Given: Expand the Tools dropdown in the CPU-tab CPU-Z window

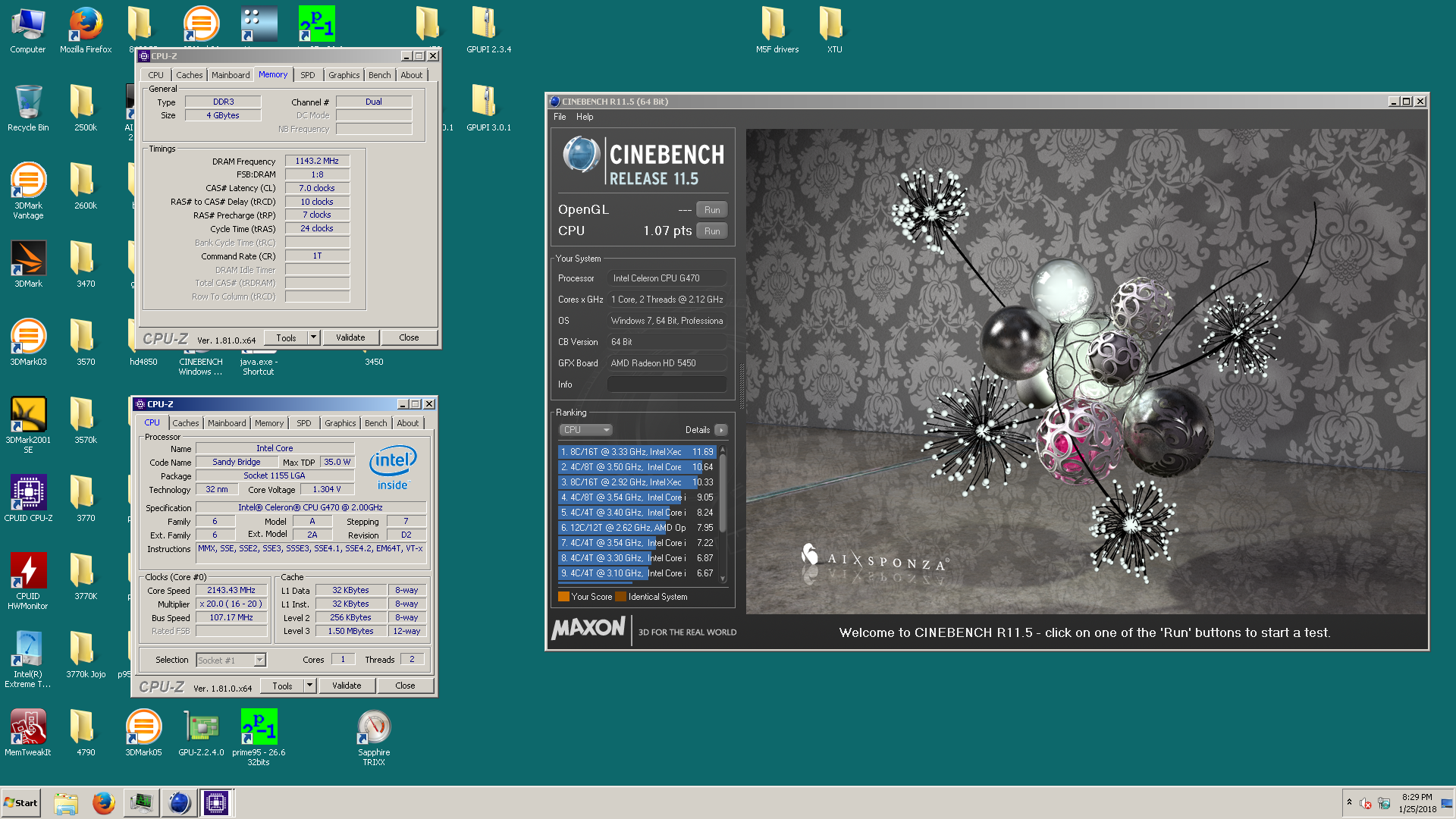Looking at the screenshot, I should 309,686.
